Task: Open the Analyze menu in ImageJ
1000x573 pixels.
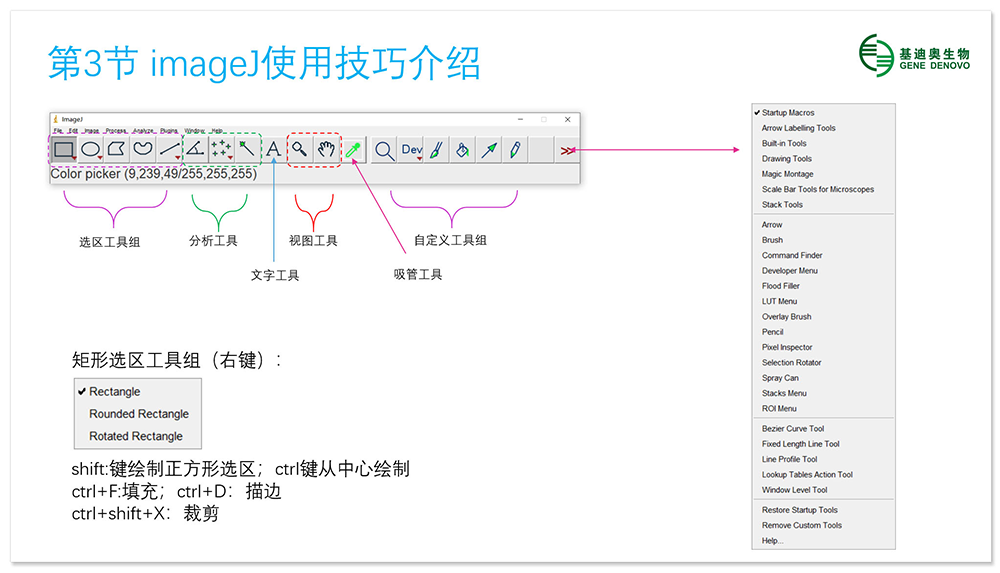Action: [x=143, y=130]
